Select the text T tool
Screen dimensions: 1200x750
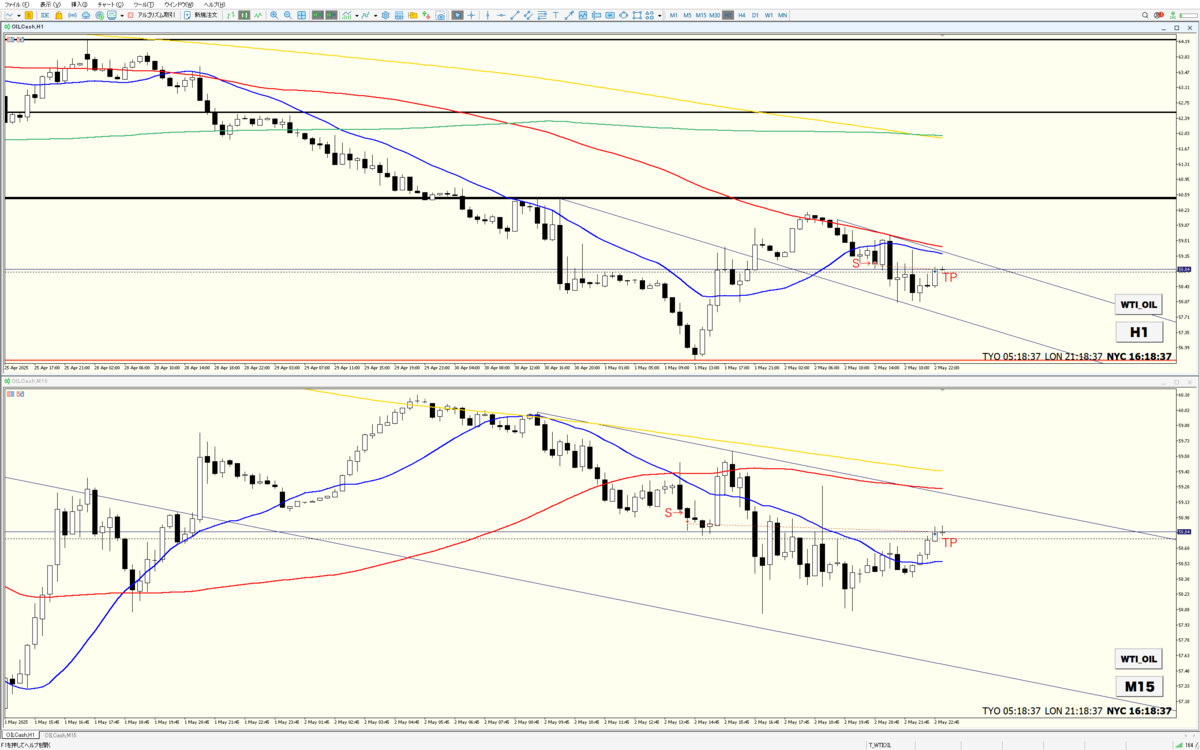coord(556,15)
